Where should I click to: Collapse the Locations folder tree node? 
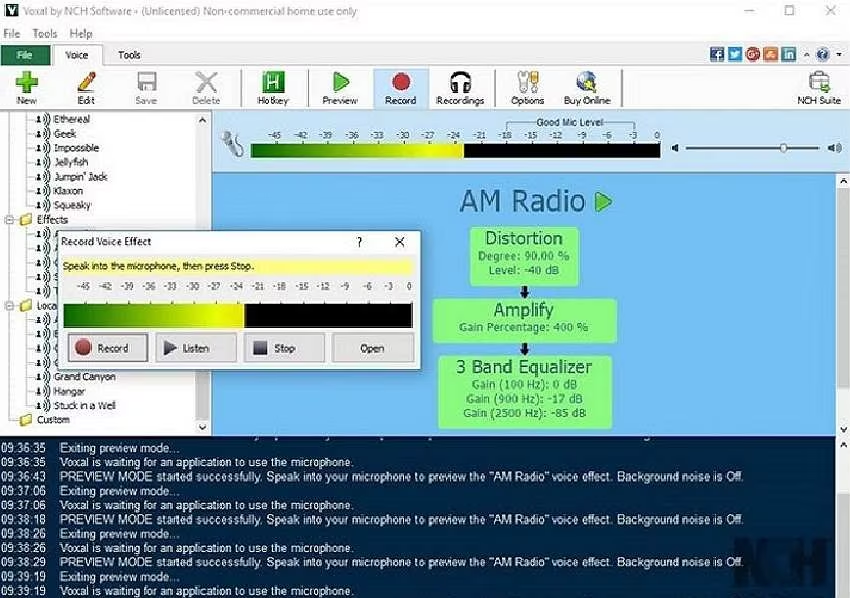(9, 306)
